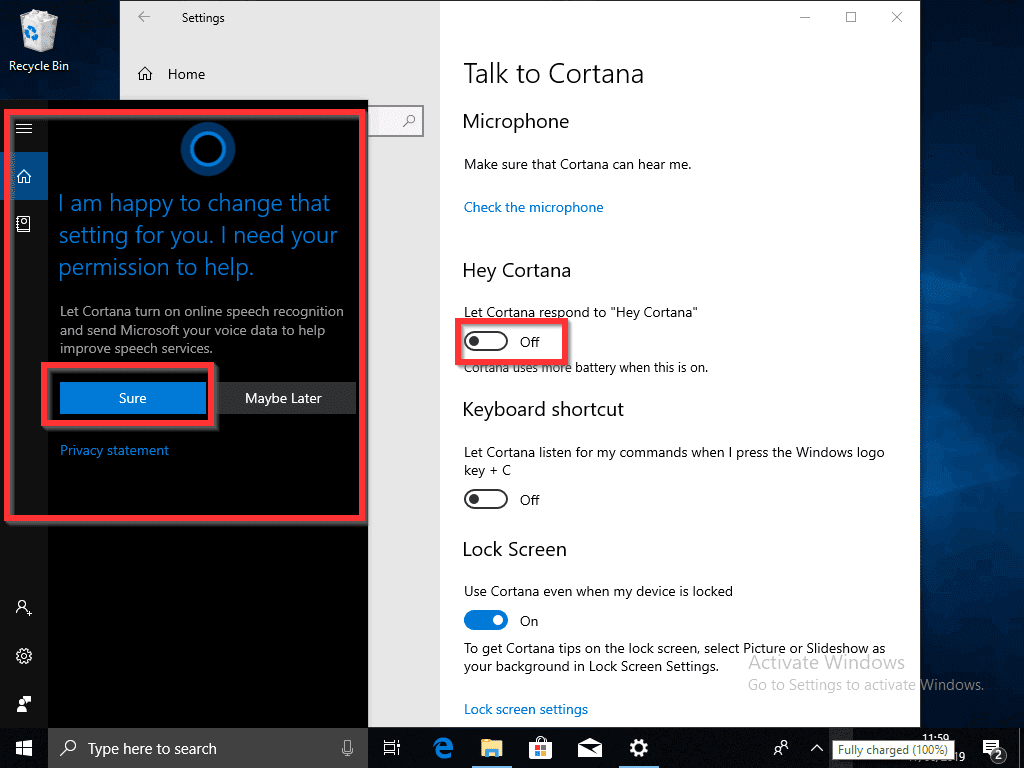Open the Mail app from the taskbar

pos(589,748)
